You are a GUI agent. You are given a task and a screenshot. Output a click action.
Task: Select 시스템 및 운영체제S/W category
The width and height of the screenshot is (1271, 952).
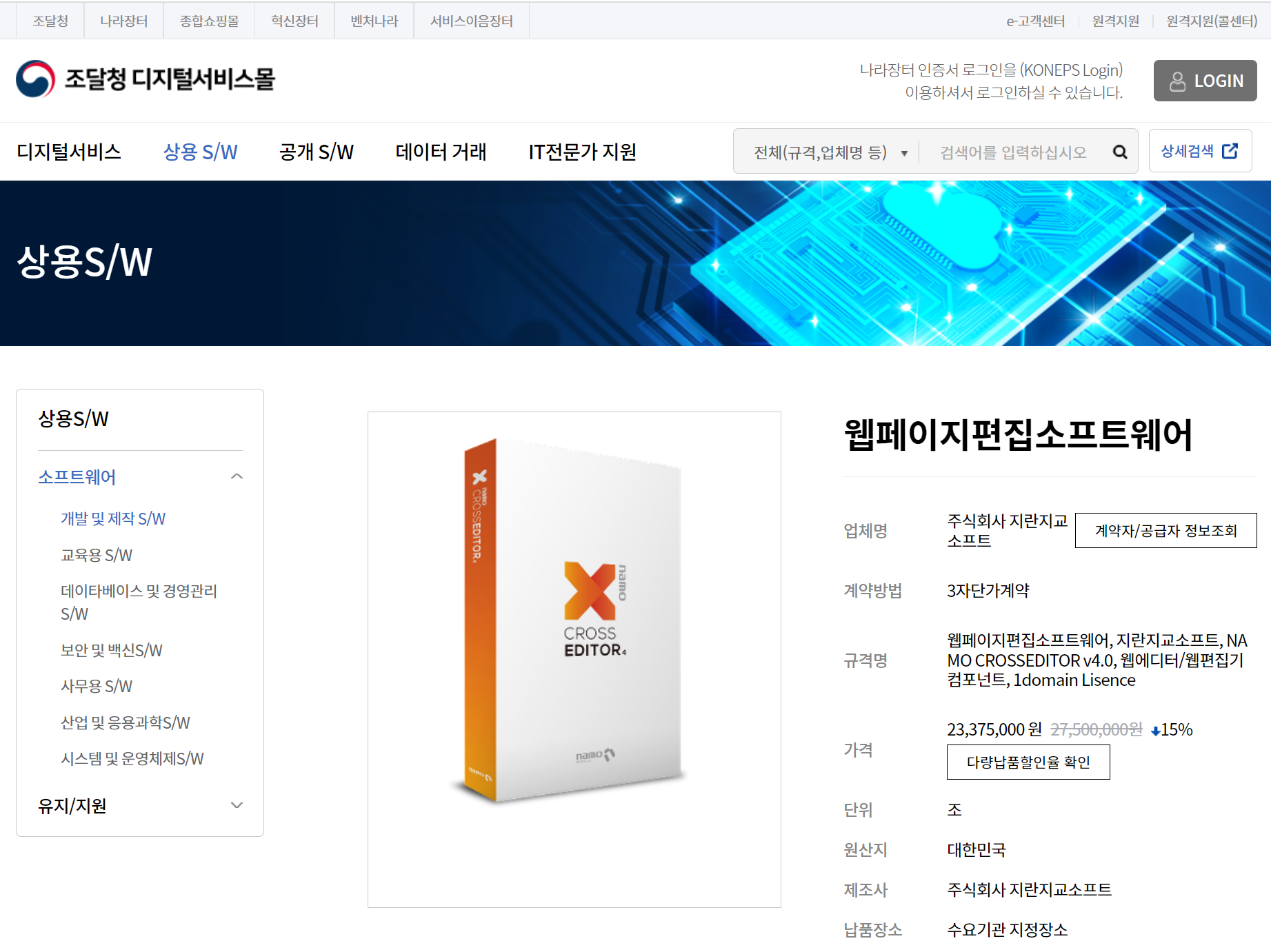pos(132,758)
